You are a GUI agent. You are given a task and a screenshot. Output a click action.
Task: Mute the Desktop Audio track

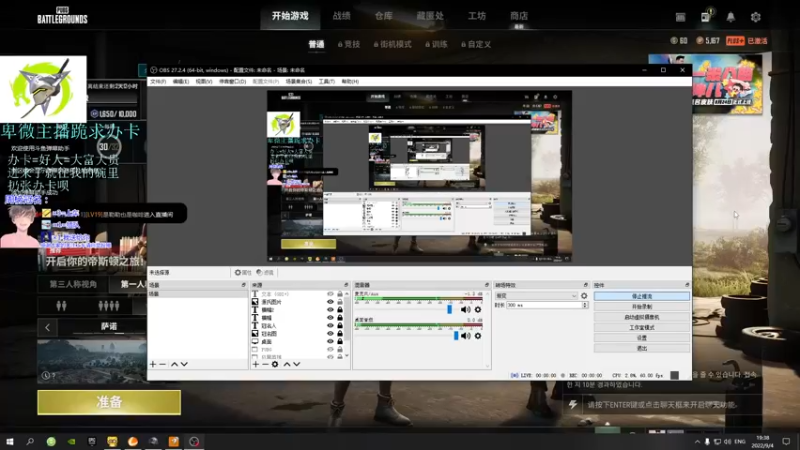tap(465, 336)
